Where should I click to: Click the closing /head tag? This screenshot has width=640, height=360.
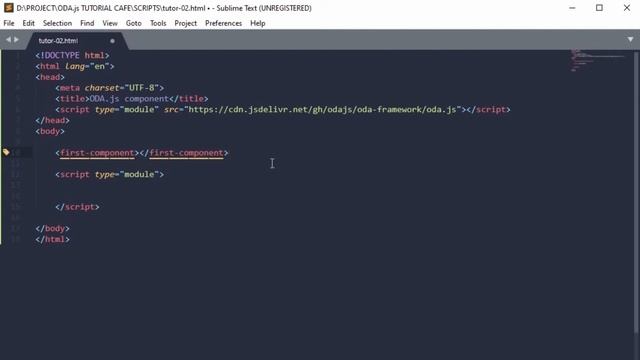52,120
